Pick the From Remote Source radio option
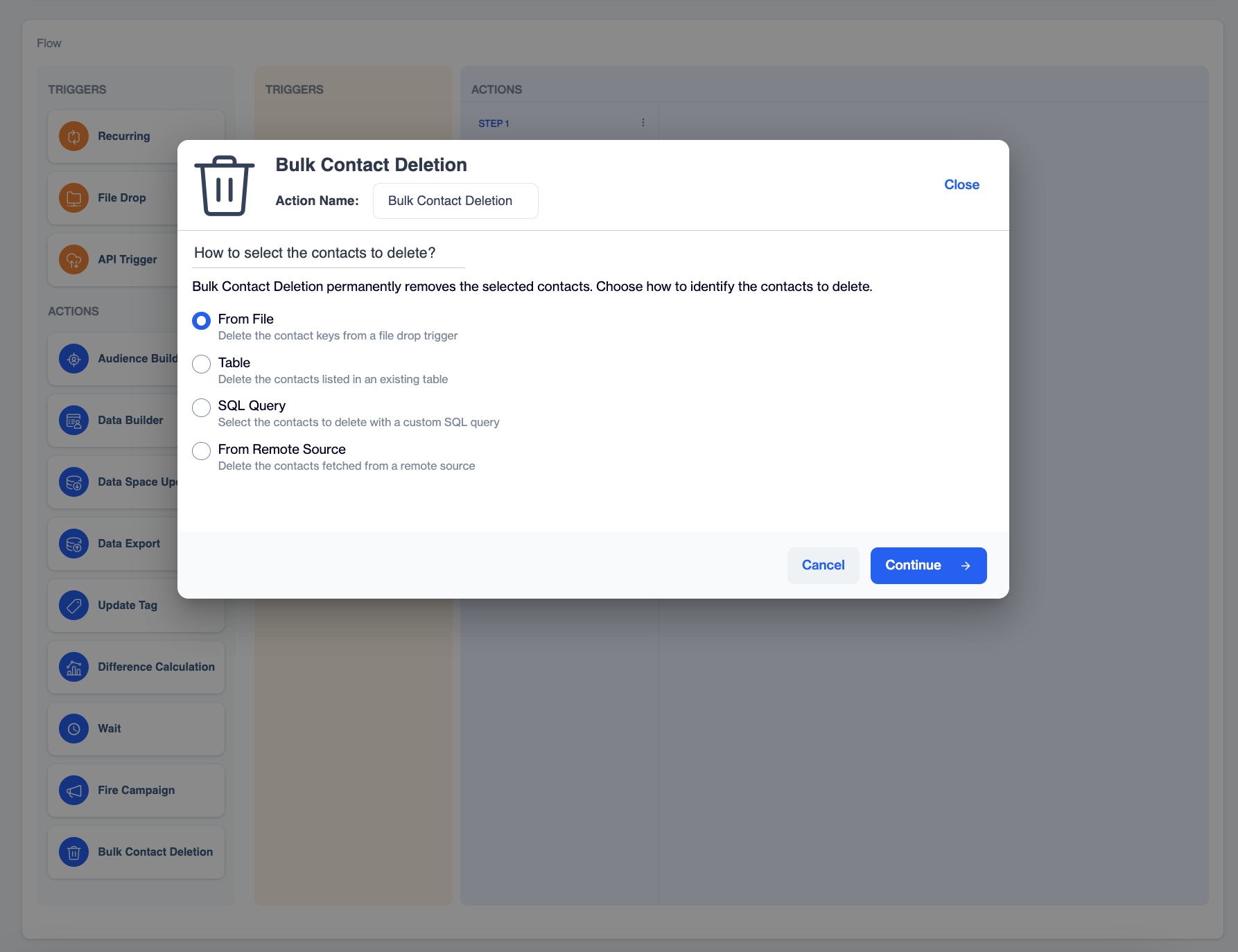1238x952 pixels. coord(201,451)
